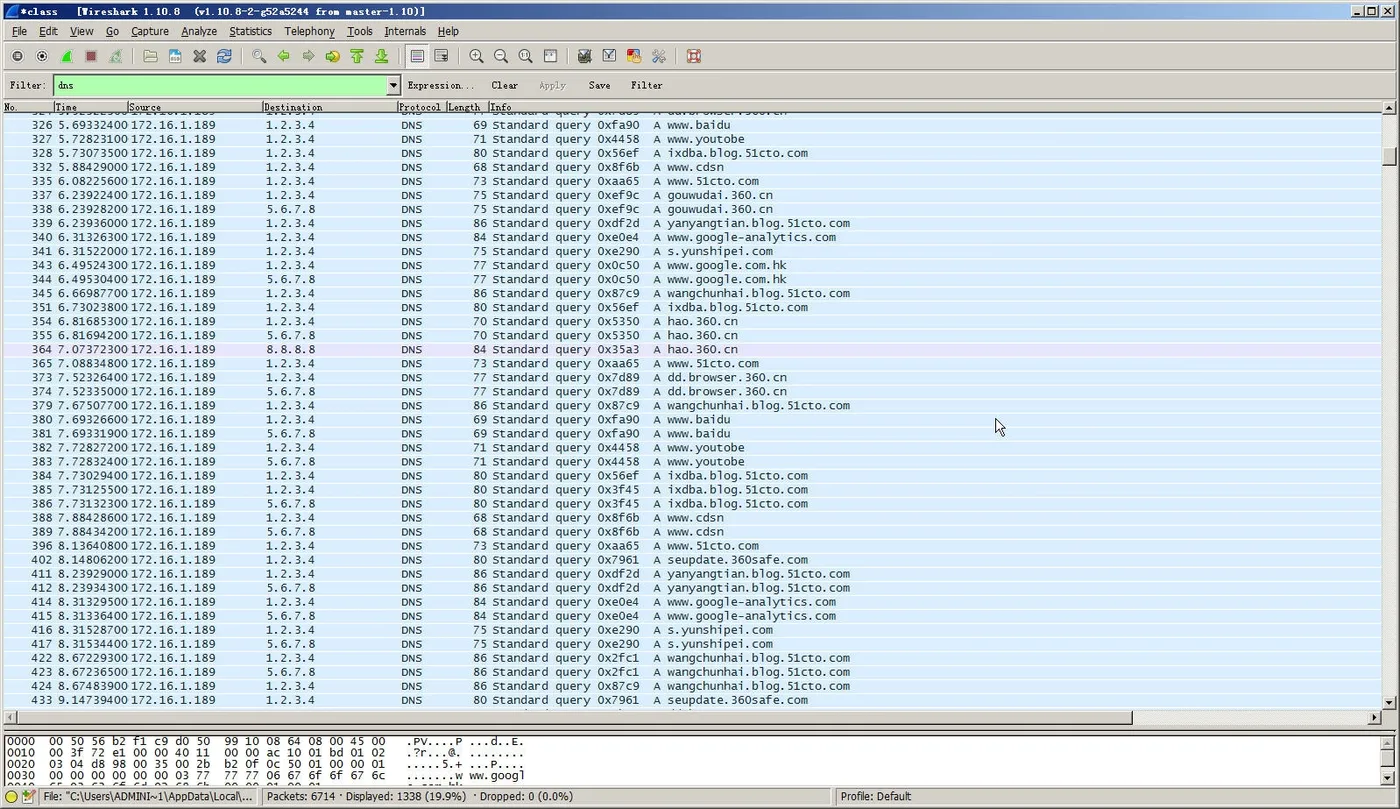
Task: Jump to the last packet icon
Action: (x=382, y=57)
